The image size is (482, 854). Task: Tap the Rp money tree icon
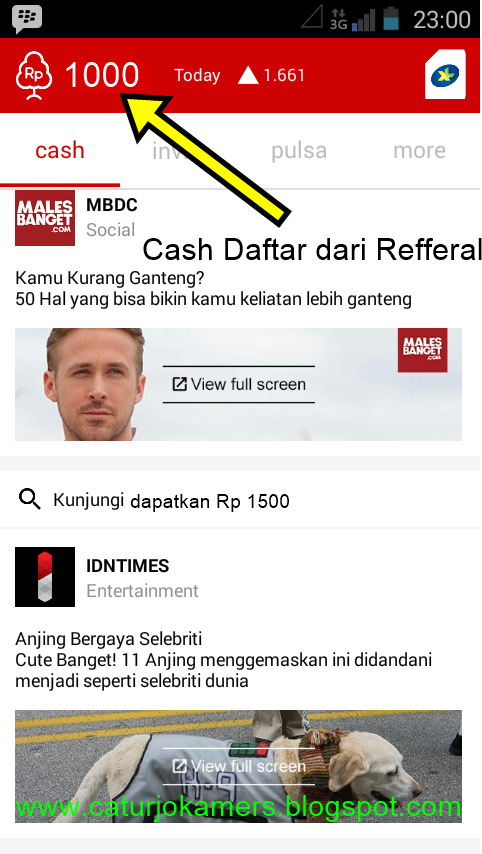click(x=34, y=76)
